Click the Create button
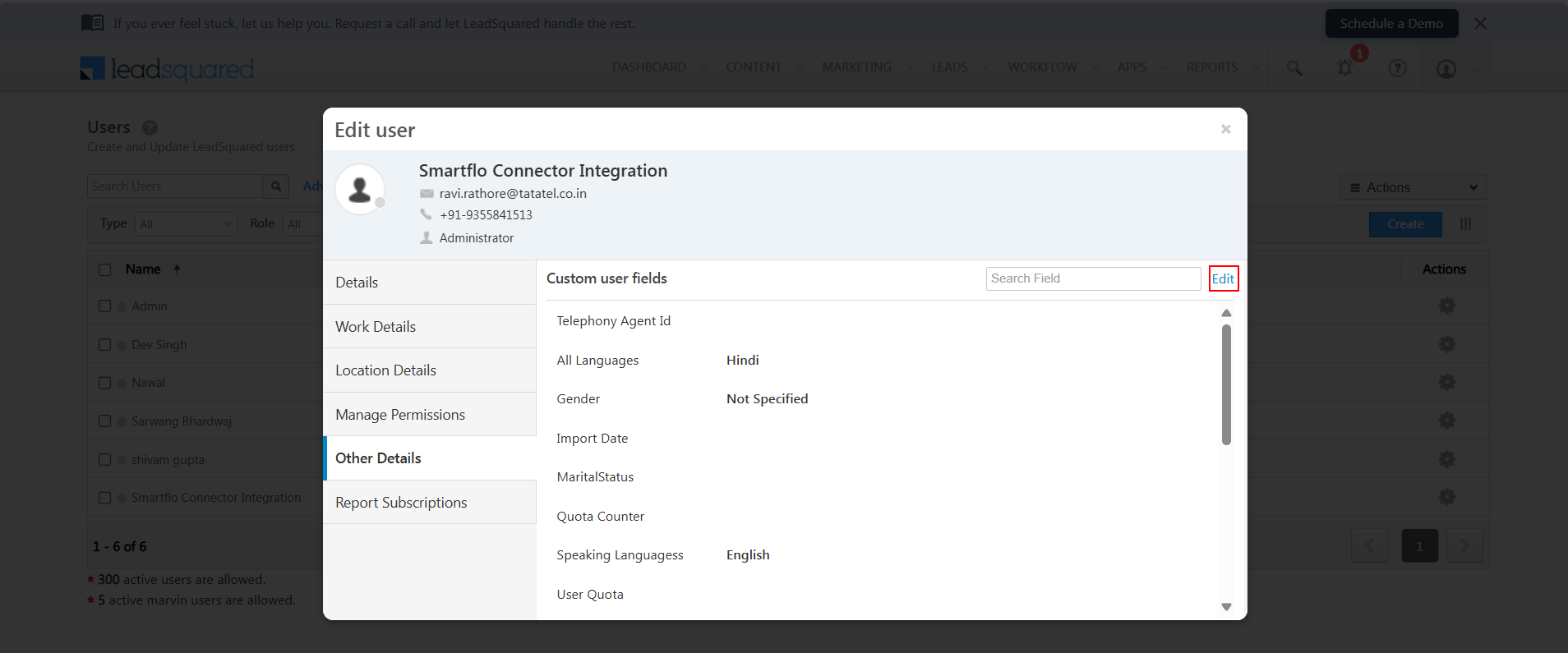This screenshot has height=653, width=1568. pyautogui.click(x=1405, y=224)
